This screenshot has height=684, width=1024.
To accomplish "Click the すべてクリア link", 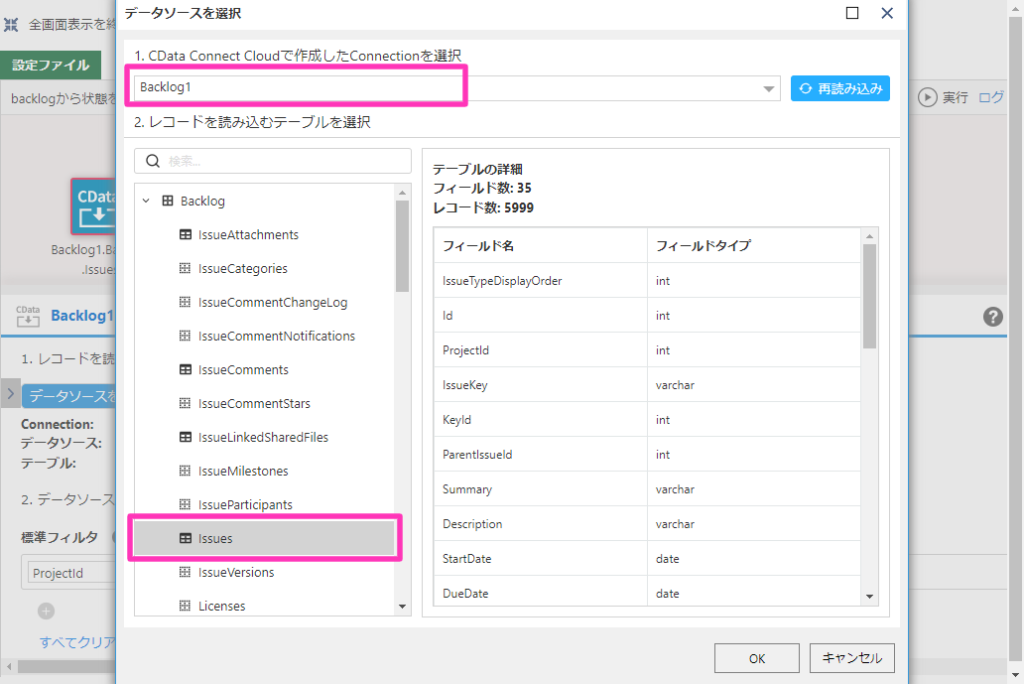I will [77, 642].
